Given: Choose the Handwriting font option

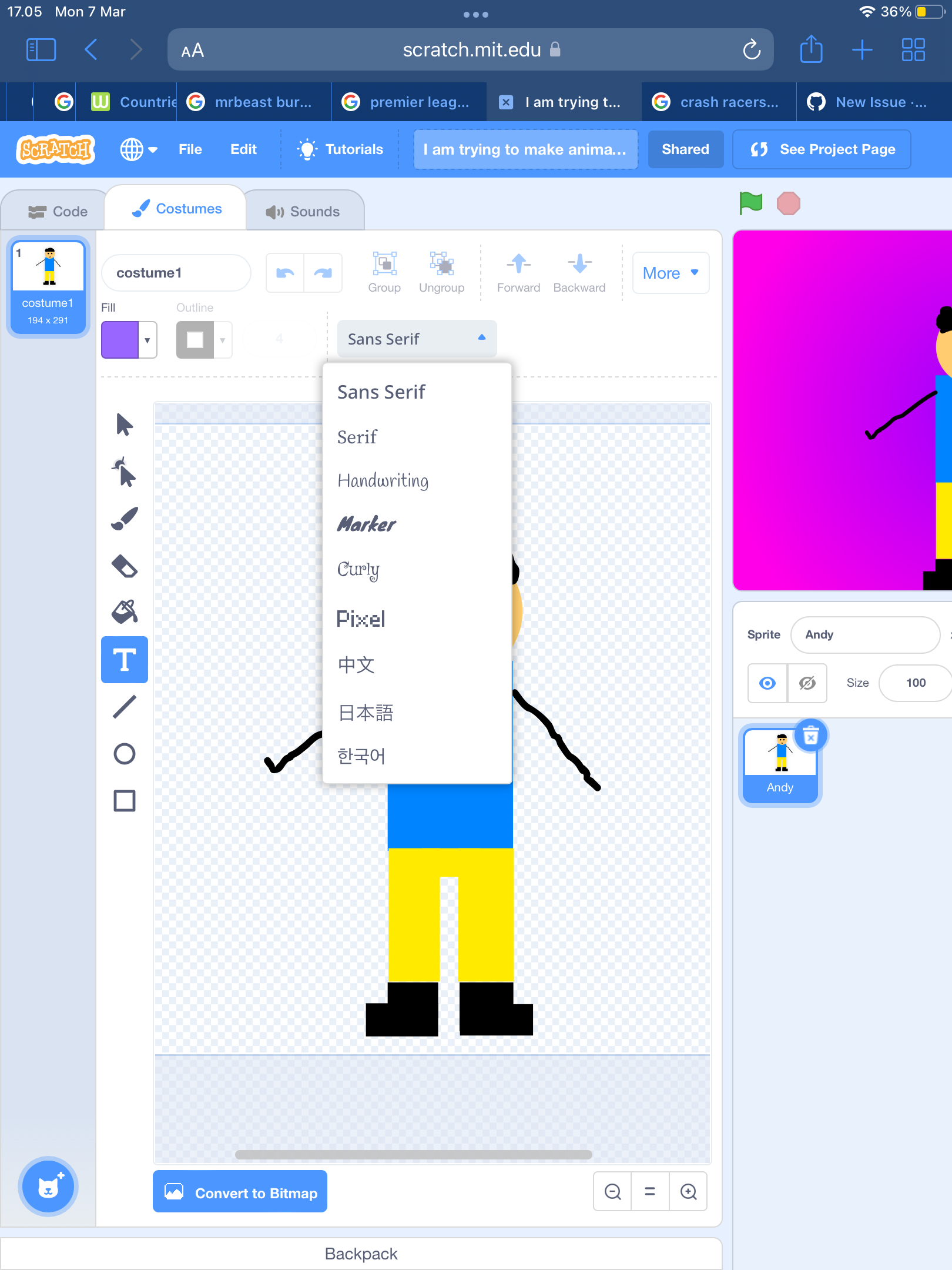Looking at the screenshot, I should (383, 480).
